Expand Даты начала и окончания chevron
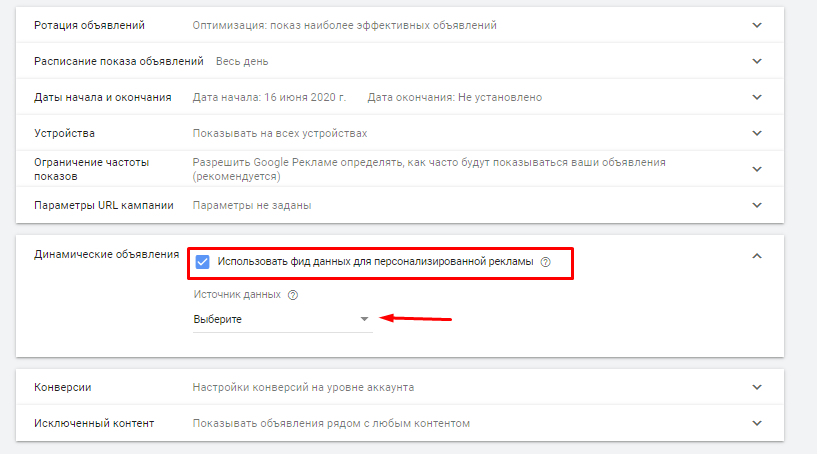This screenshot has height=454, width=817. [x=757, y=97]
